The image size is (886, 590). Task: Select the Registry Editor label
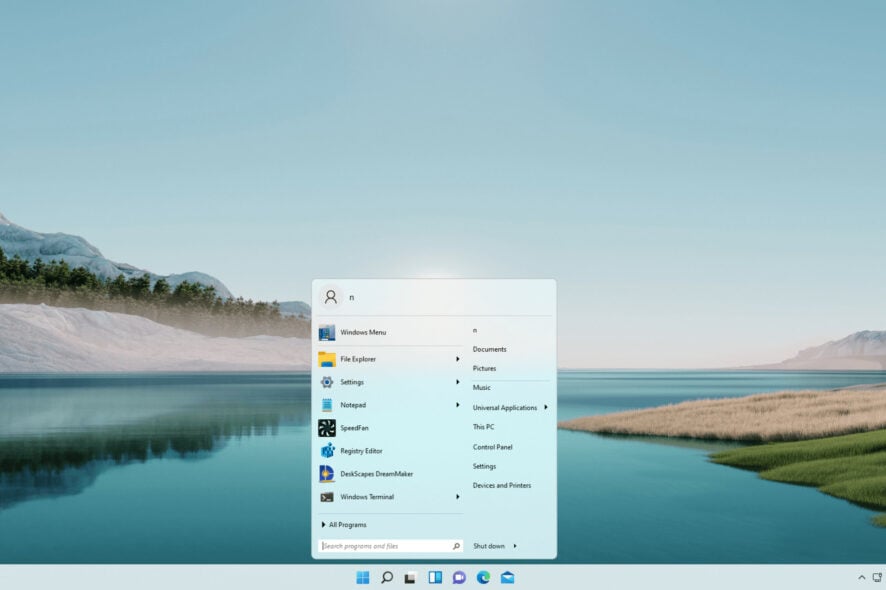361,451
